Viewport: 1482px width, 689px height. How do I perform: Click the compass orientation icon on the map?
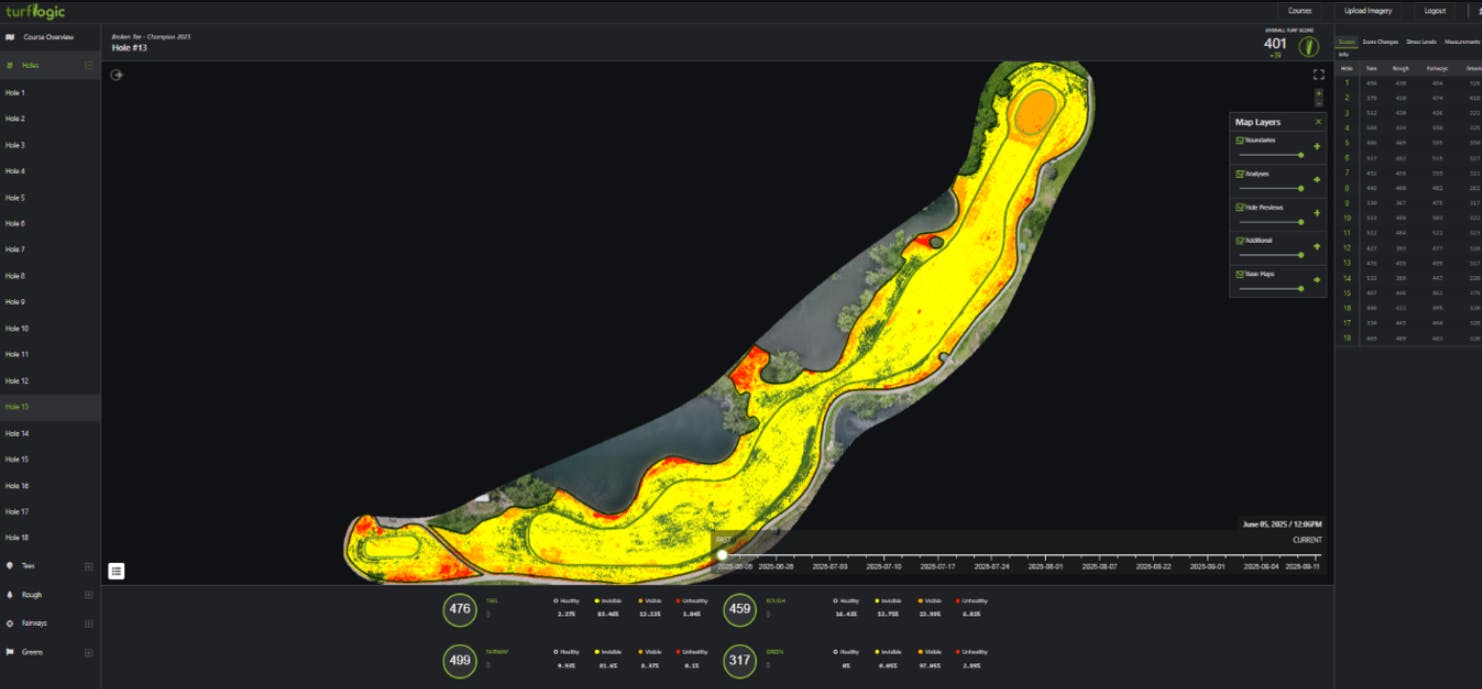(117, 73)
